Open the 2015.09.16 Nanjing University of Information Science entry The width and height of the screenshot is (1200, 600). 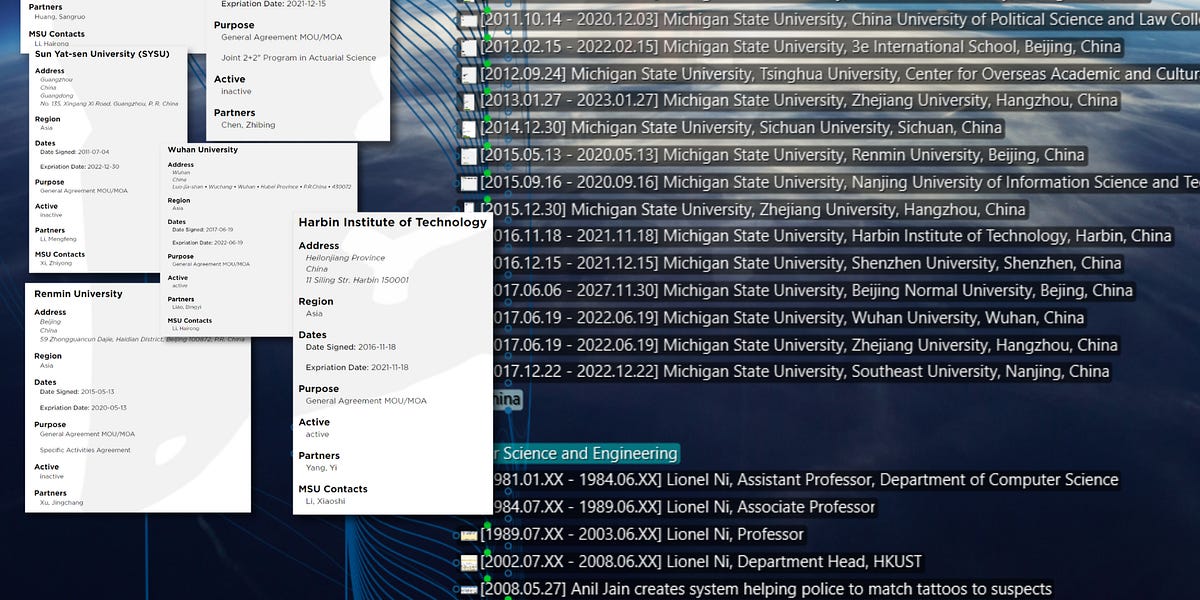[840, 182]
